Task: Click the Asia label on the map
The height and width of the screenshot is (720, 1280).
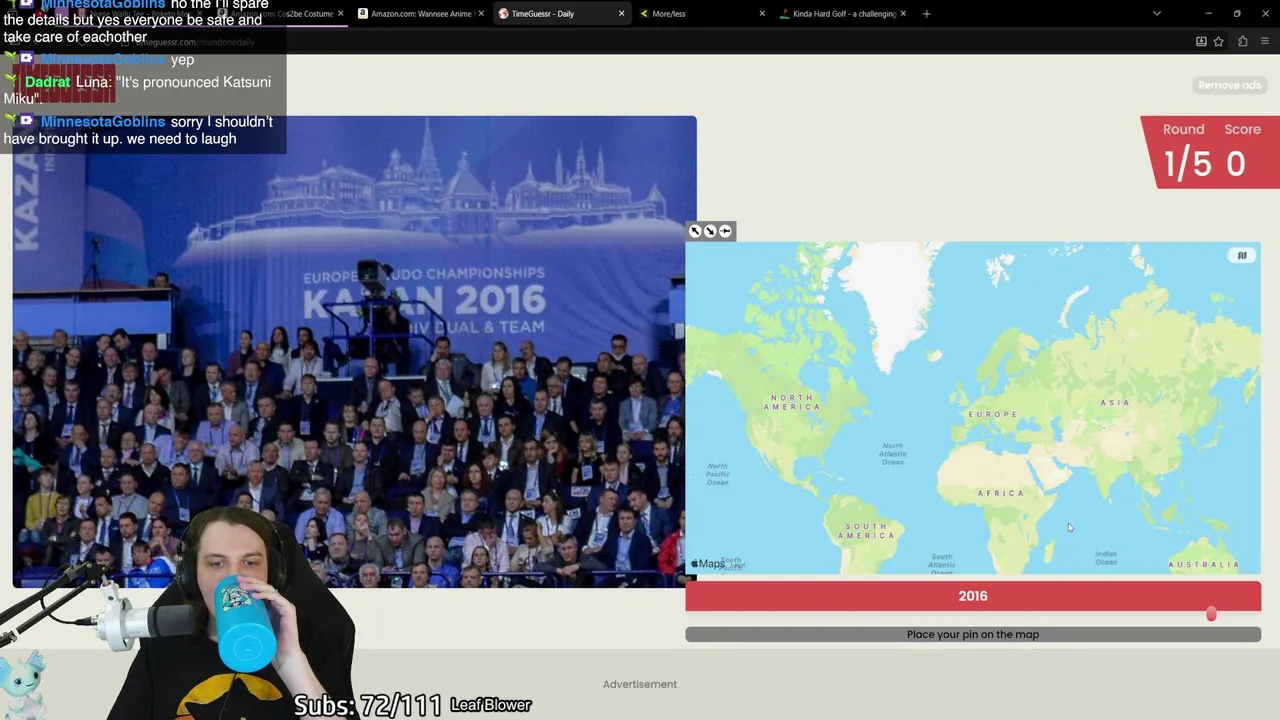Action: [x=1115, y=402]
